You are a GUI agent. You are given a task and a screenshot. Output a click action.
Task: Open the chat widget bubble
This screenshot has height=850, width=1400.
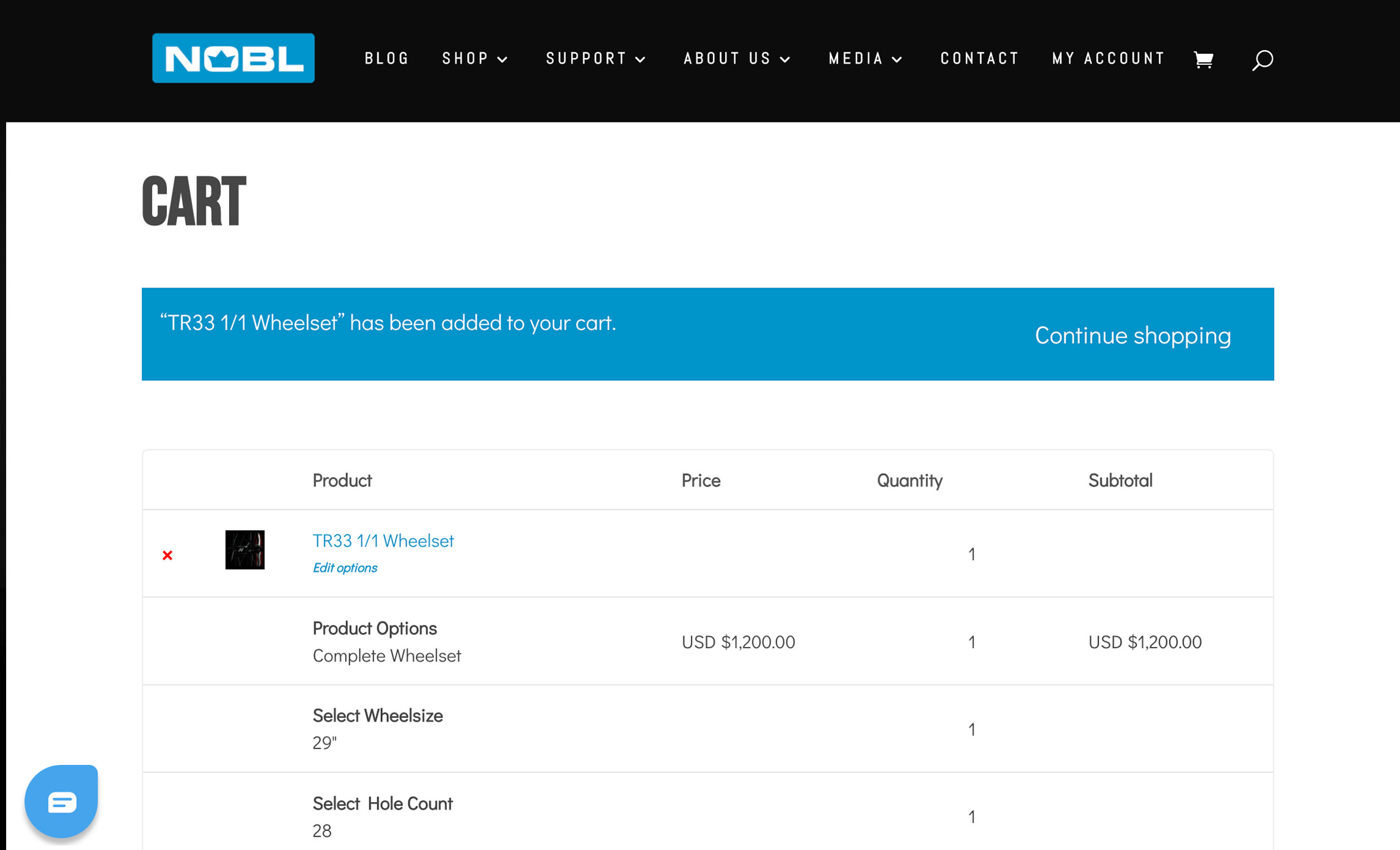pyautogui.click(x=61, y=801)
